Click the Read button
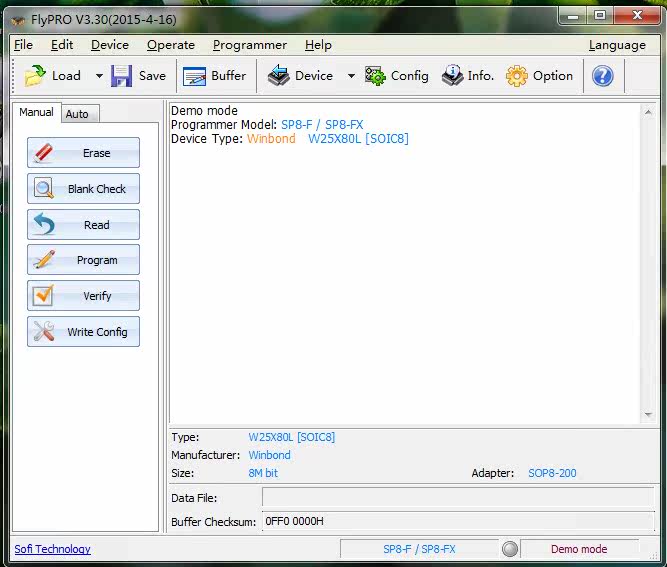This screenshot has height=567, width=667. pyautogui.click(x=84, y=225)
